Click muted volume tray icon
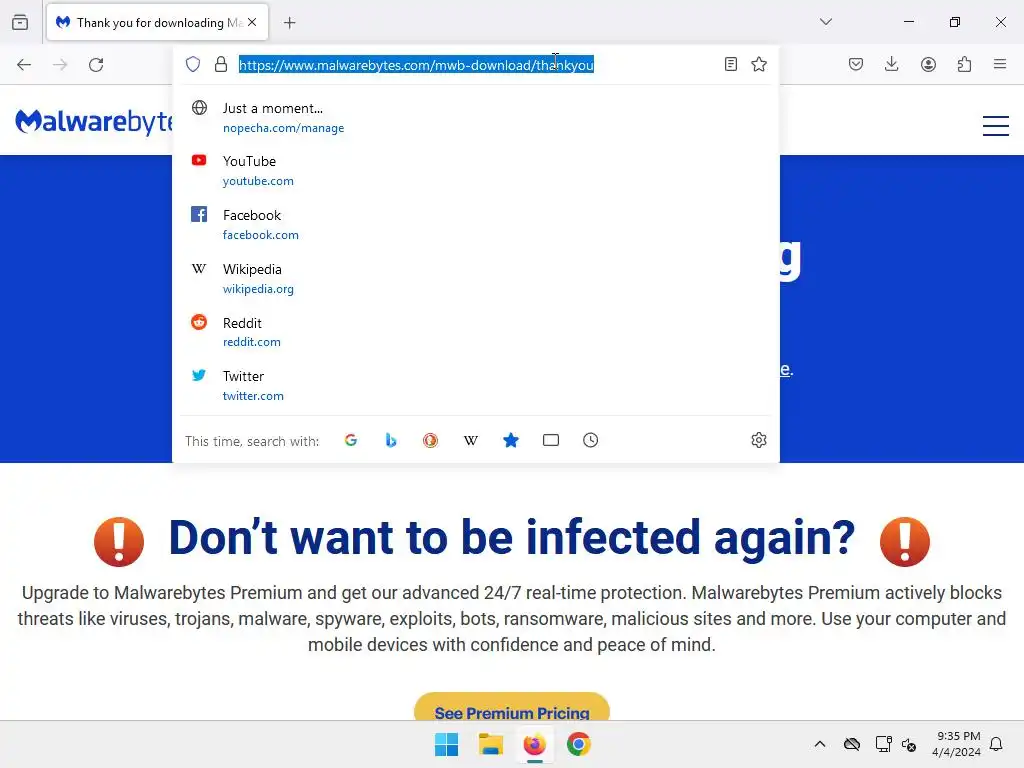This screenshot has width=1024, height=768. pyautogui.click(x=909, y=744)
